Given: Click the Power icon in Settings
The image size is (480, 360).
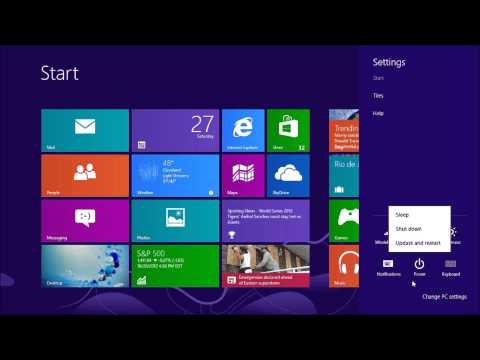Looking at the screenshot, I should click(419, 267).
